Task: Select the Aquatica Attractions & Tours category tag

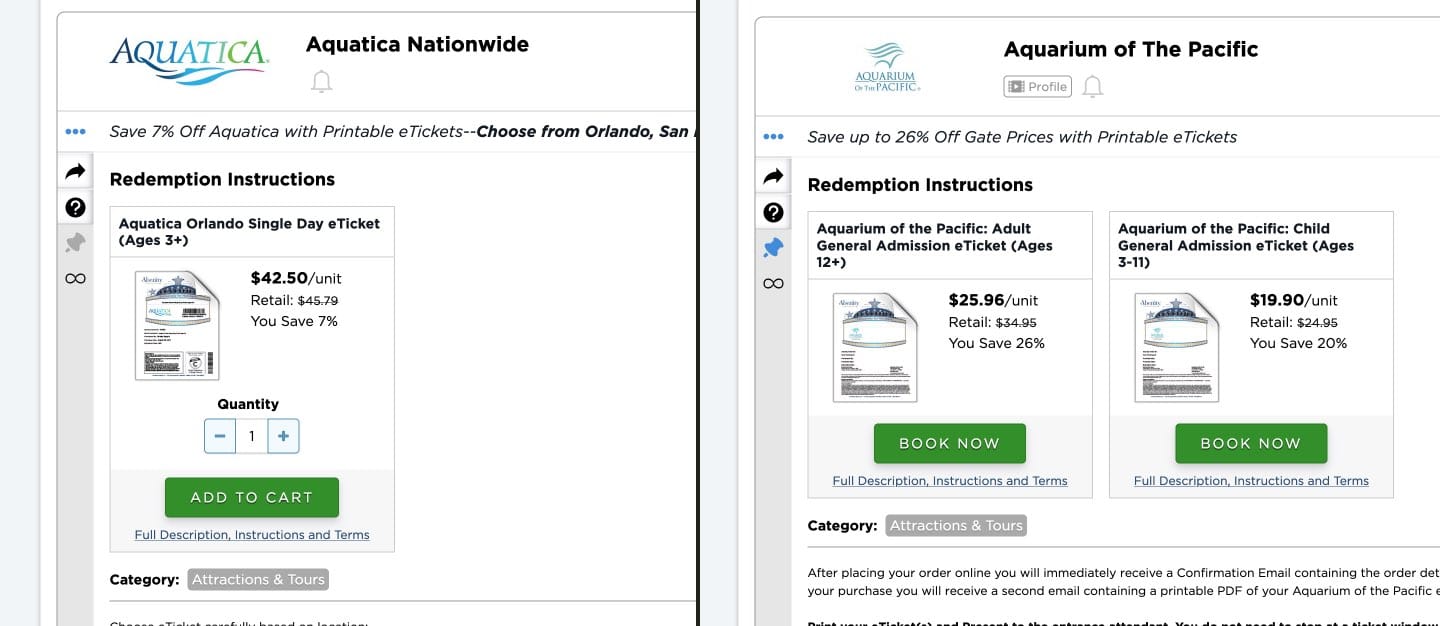Action: (258, 579)
